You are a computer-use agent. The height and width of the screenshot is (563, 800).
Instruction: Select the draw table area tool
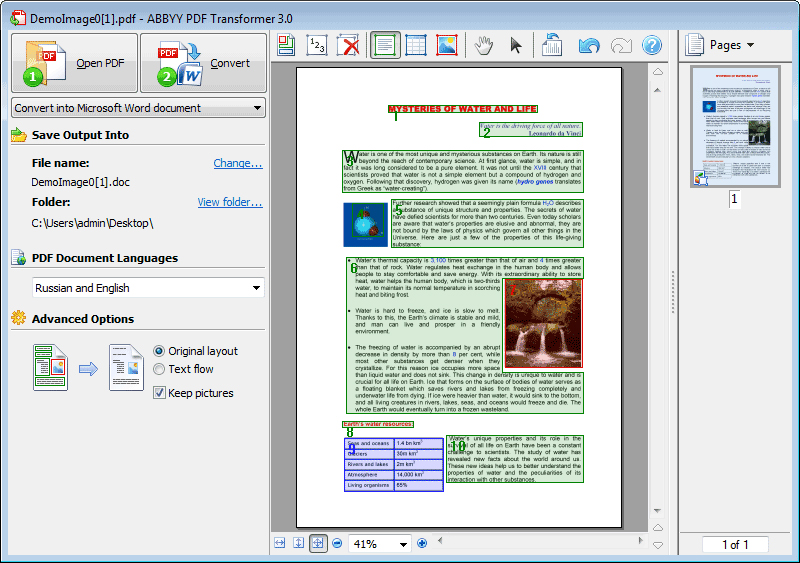pyautogui.click(x=416, y=45)
